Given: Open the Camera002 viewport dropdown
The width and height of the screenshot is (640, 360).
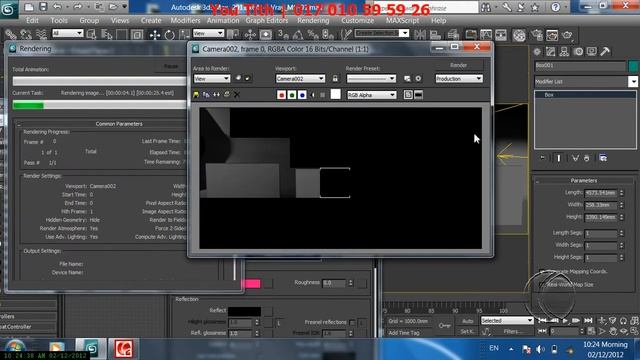Looking at the screenshot, I should [300, 78].
